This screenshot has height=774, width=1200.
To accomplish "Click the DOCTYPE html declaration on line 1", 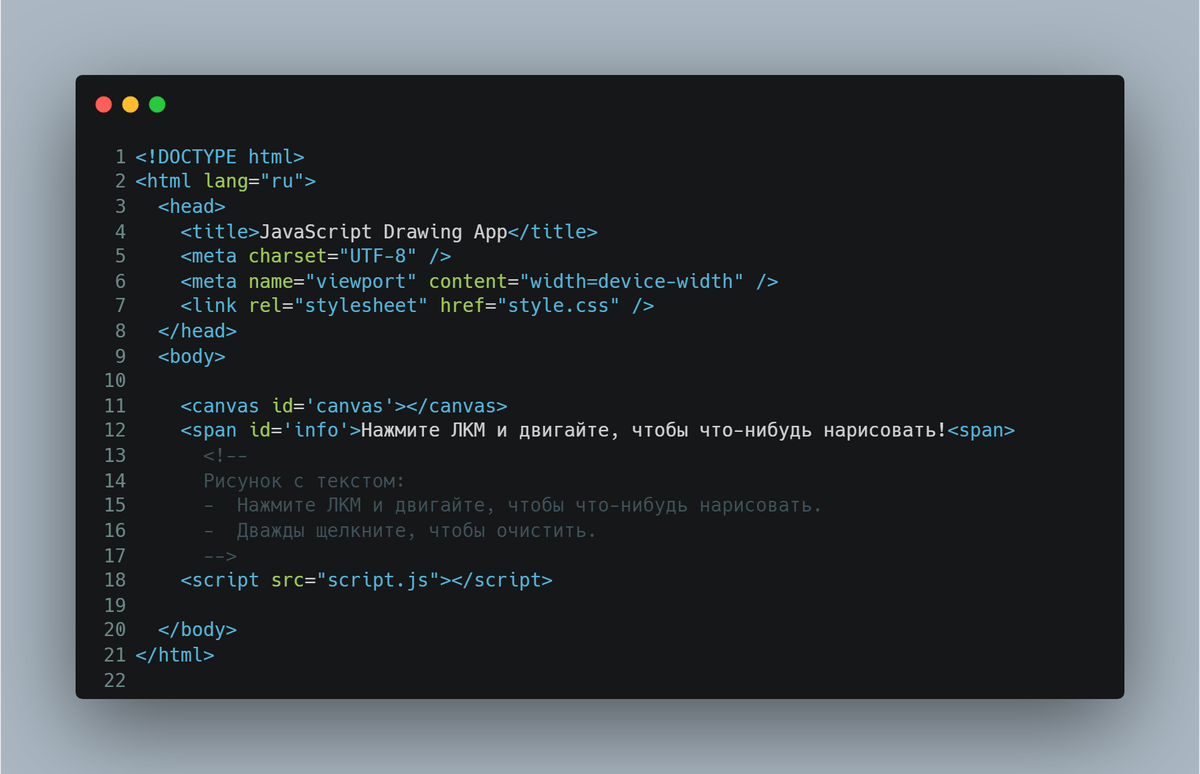I will coord(220,157).
